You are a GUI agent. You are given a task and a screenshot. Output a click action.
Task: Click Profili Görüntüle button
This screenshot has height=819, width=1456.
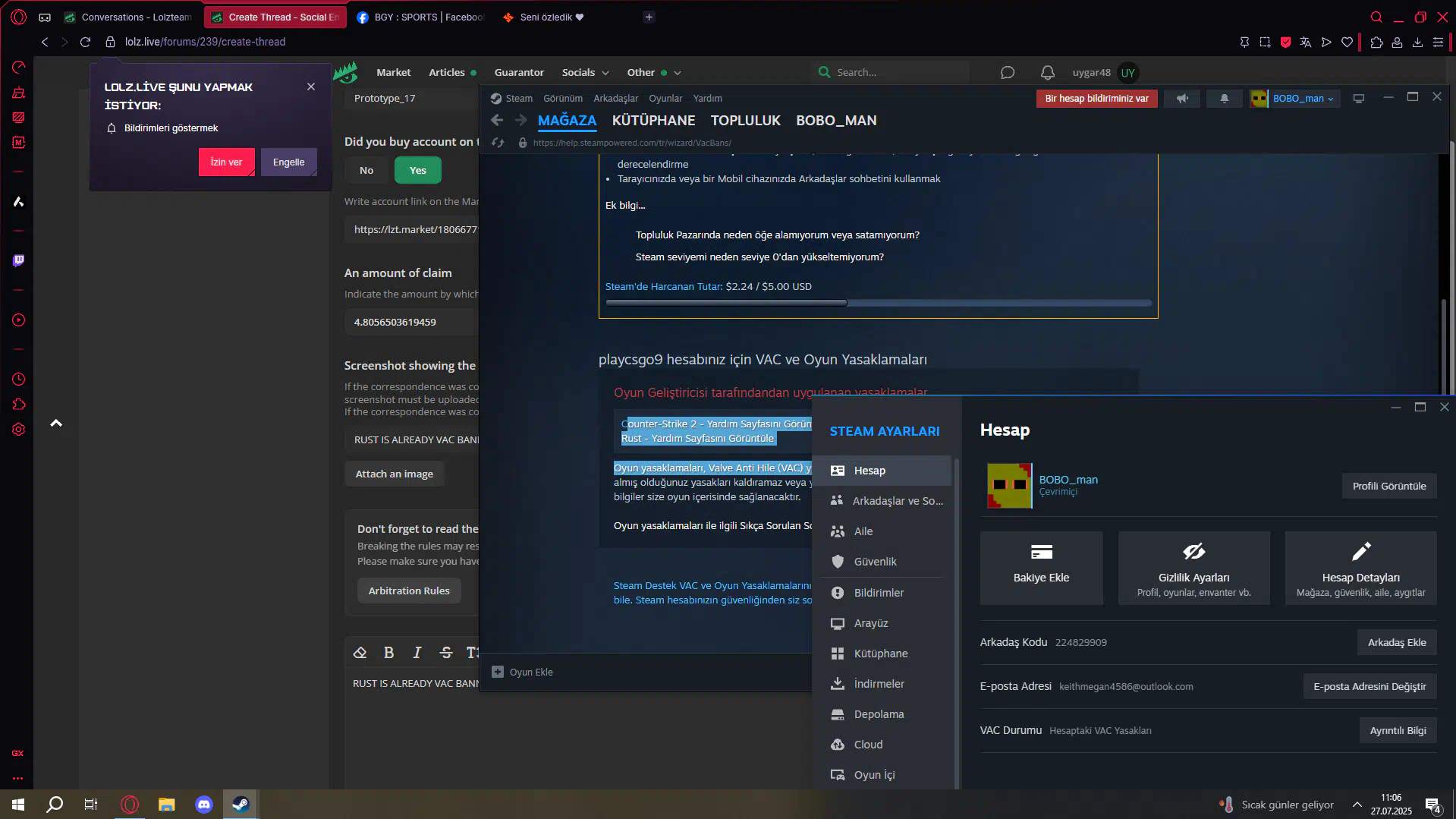[1389, 487]
